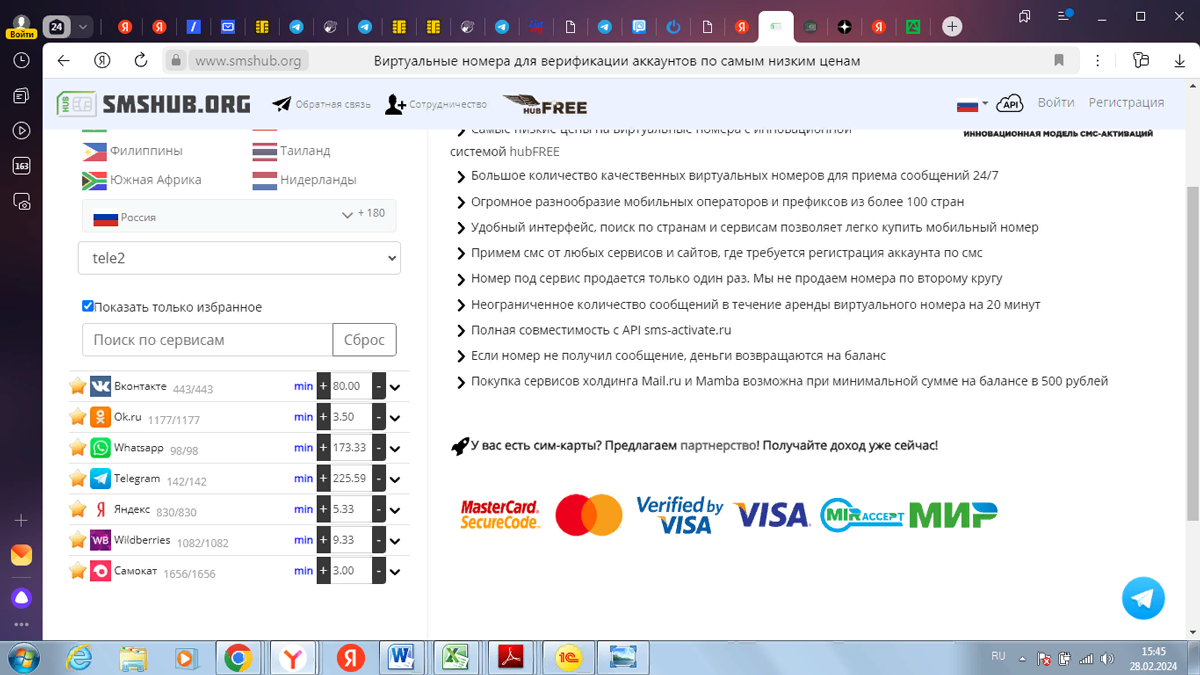Click min link for Вконтакте
The width and height of the screenshot is (1200, 675).
(x=303, y=386)
